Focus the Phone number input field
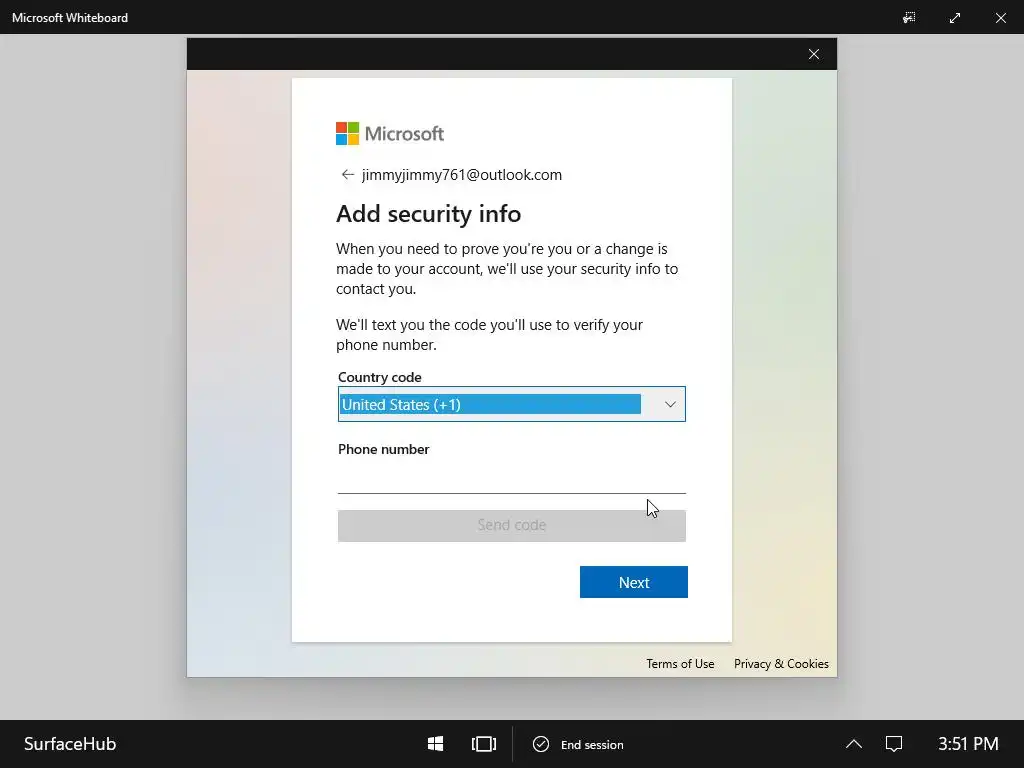This screenshot has width=1024, height=768. [511, 479]
